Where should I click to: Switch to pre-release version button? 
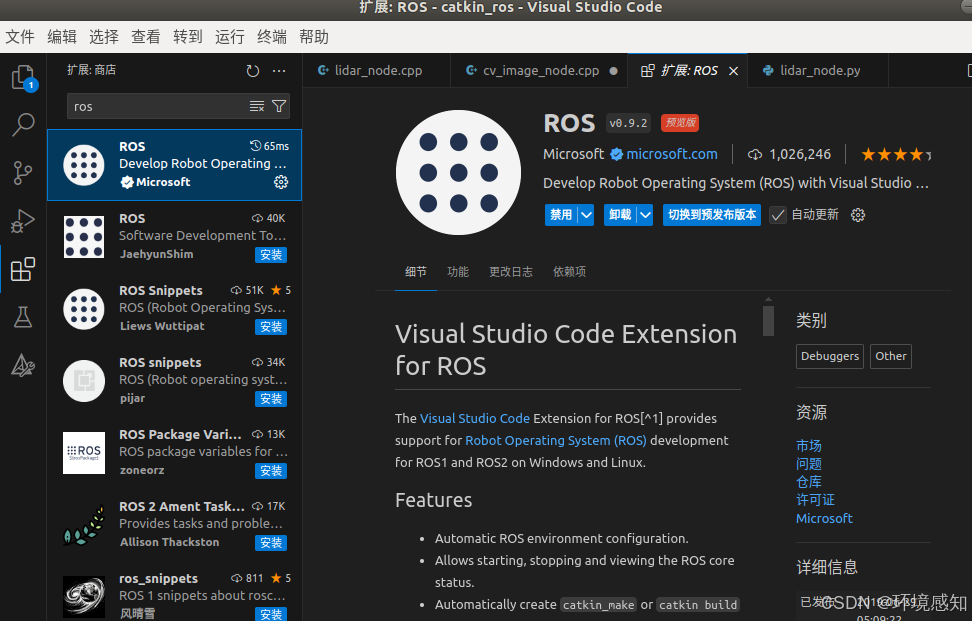click(x=712, y=215)
